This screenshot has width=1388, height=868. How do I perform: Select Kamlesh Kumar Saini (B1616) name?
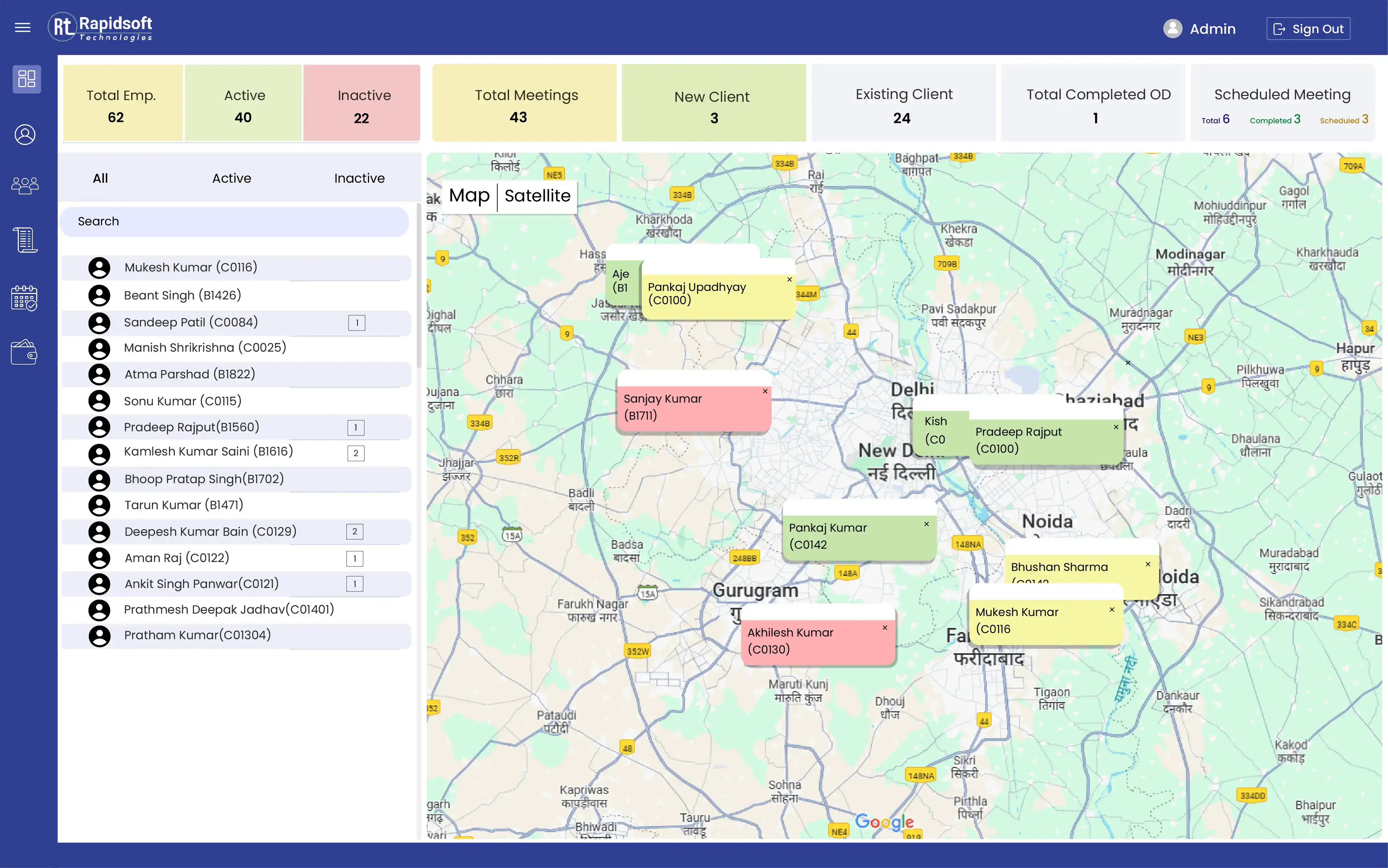(208, 452)
